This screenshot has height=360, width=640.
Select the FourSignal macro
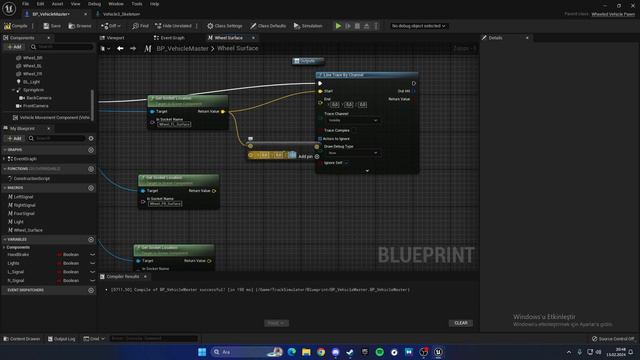(x=24, y=213)
